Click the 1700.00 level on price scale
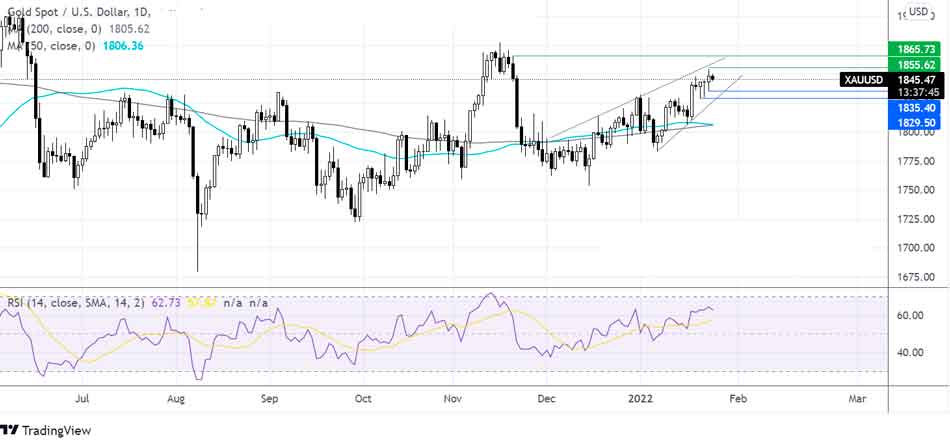950x447 pixels. [916, 248]
